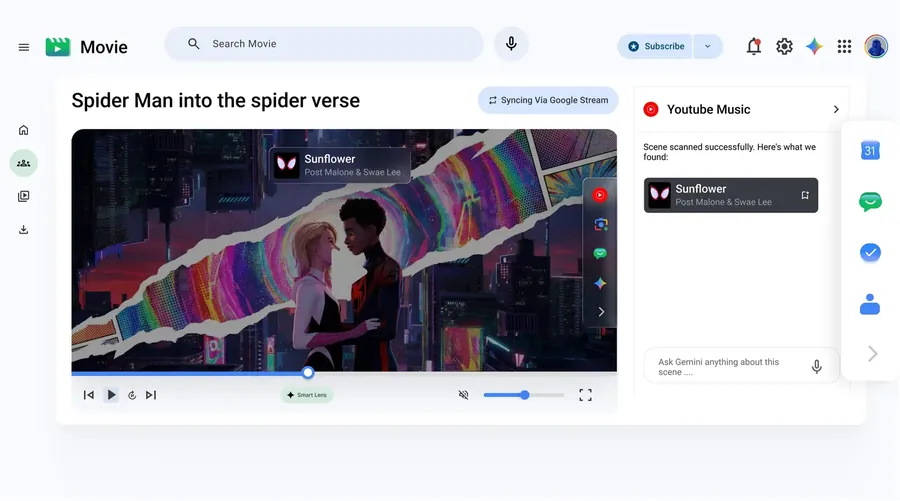
Task: Click the volume slider handle
Action: tap(525, 395)
